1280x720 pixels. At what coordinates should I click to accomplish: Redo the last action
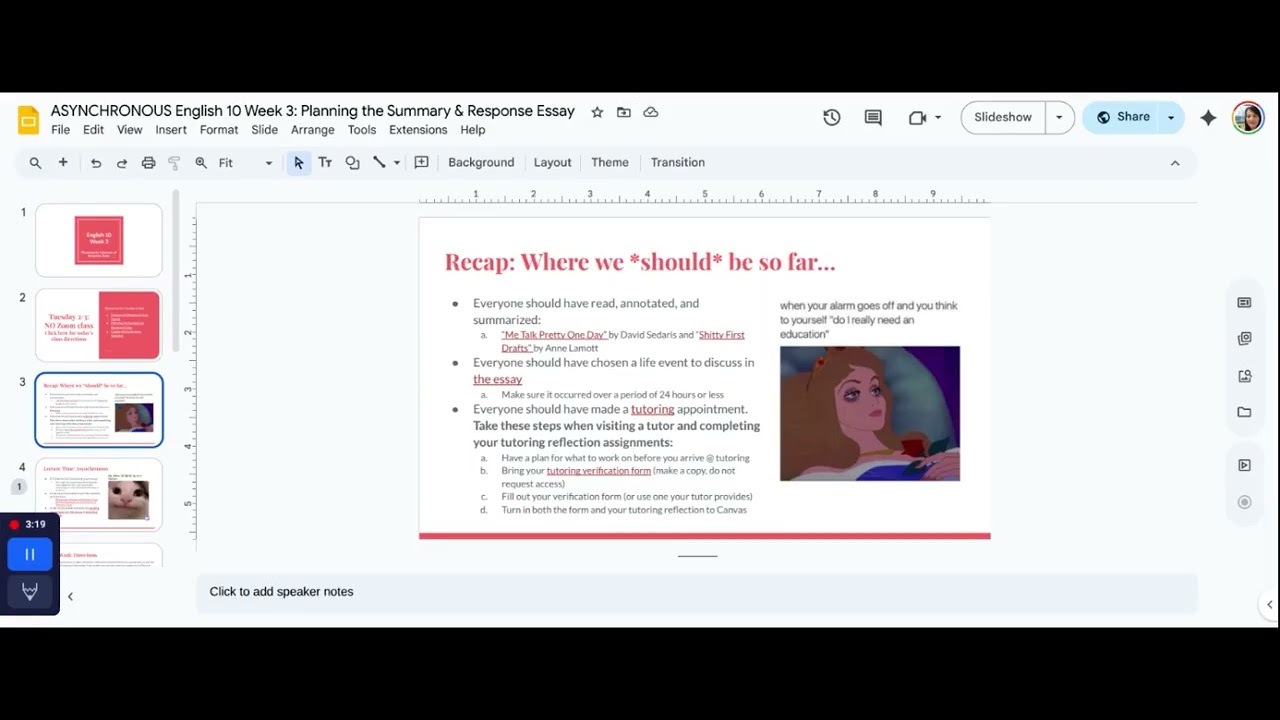click(x=122, y=162)
